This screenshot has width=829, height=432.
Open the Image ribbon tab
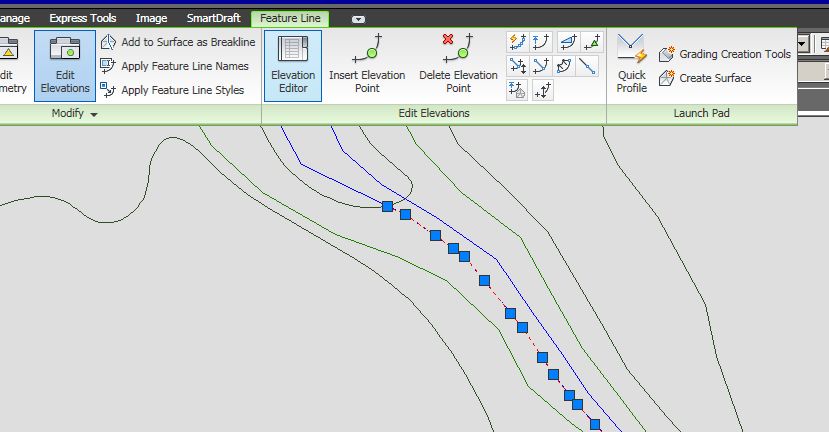pyautogui.click(x=151, y=18)
